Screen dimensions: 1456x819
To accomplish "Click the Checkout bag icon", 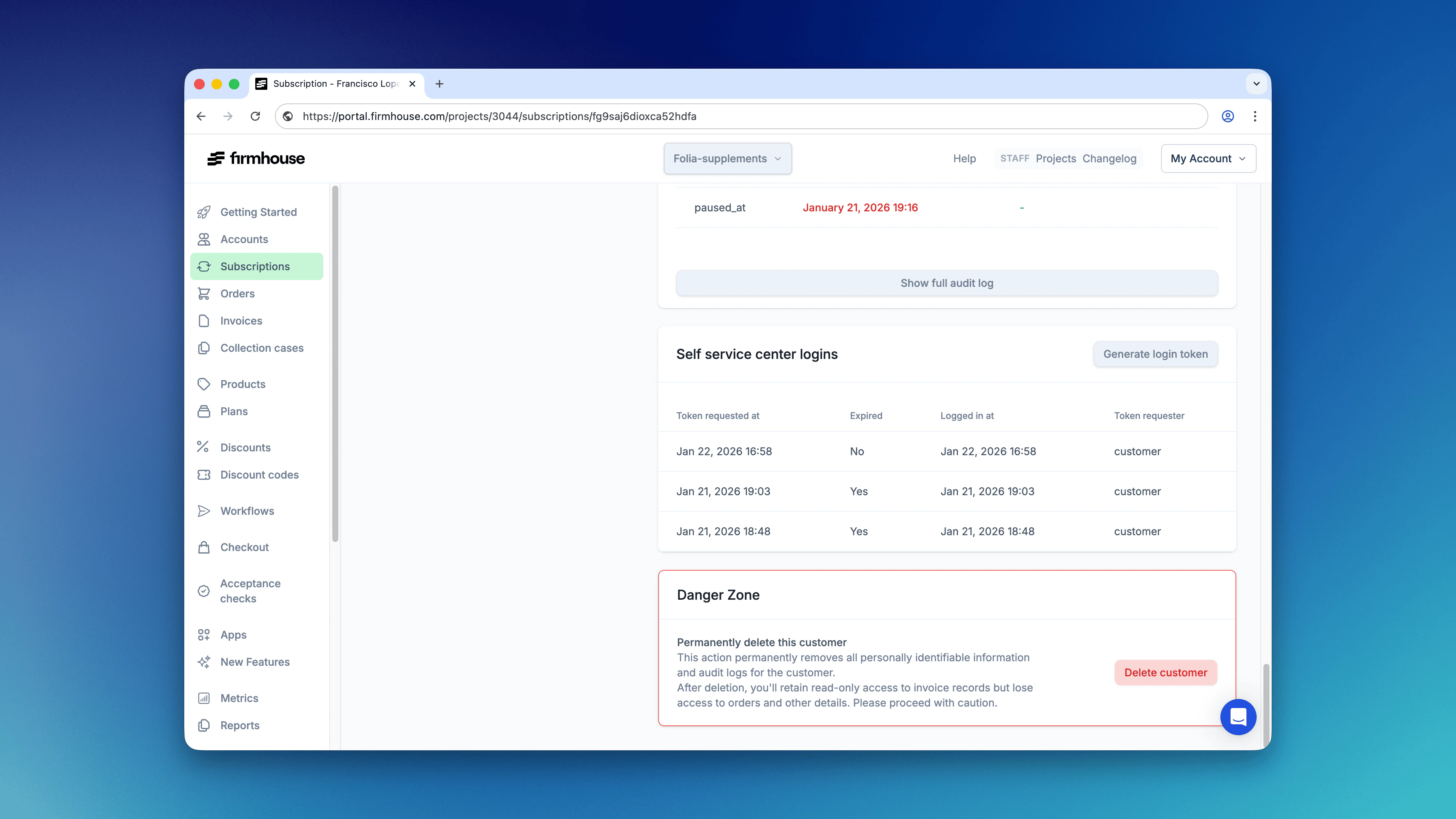I will (x=204, y=547).
